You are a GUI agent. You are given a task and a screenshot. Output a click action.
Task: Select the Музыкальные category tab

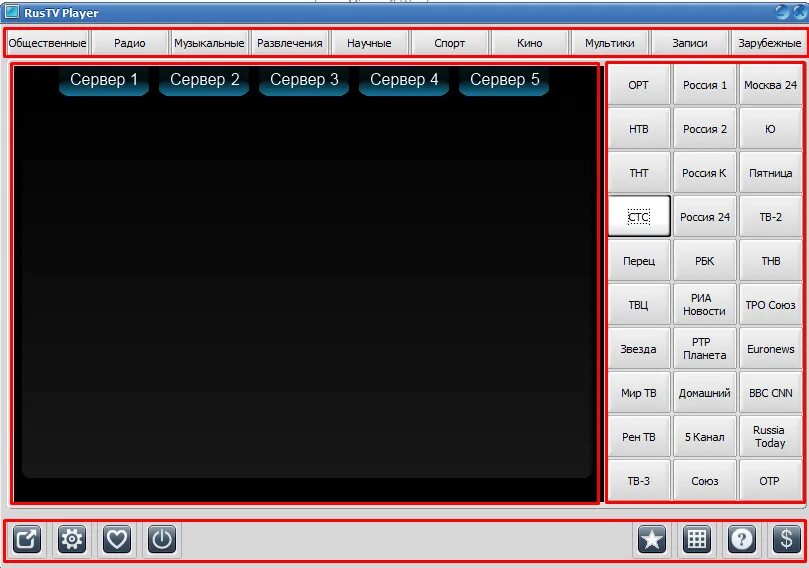[x=209, y=43]
